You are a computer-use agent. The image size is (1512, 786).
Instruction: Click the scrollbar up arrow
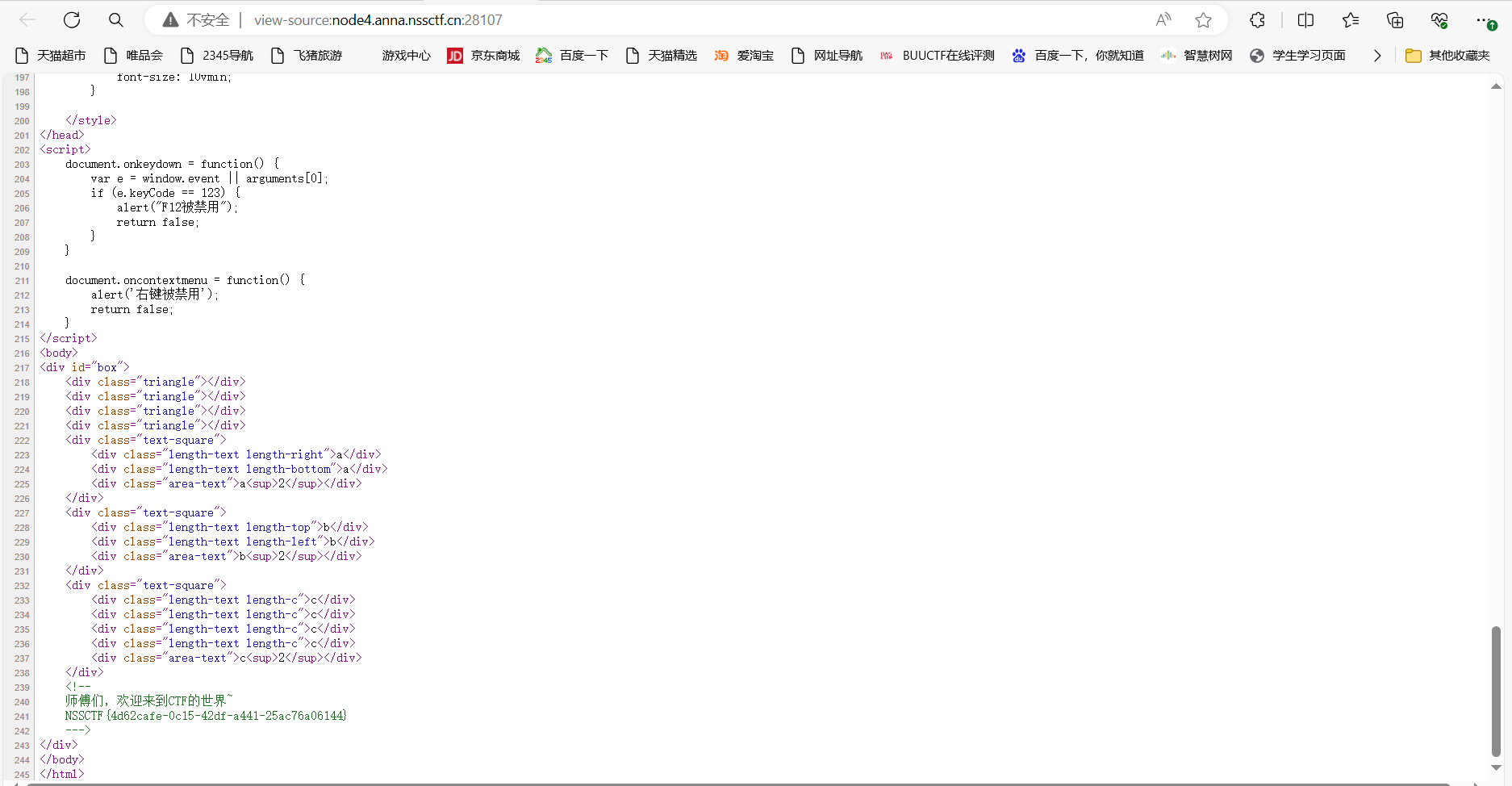pyautogui.click(x=1496, y=86)
